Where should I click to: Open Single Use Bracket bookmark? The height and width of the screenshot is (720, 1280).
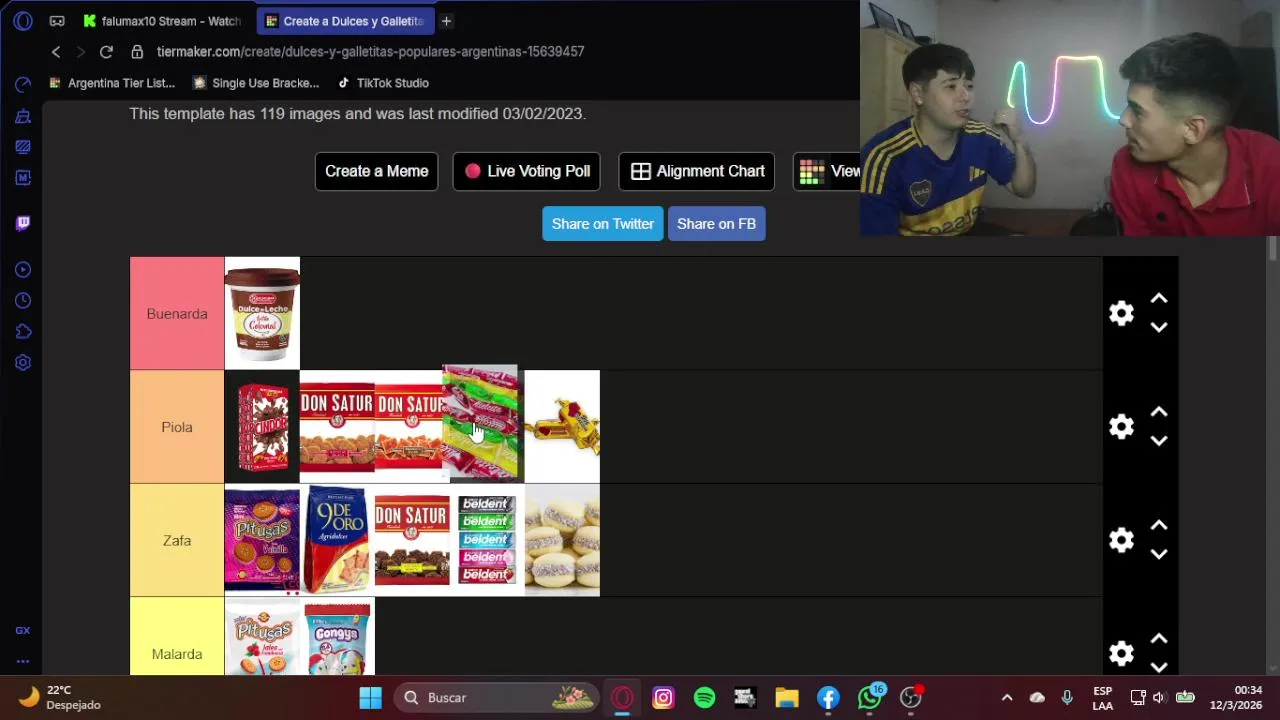256,83
